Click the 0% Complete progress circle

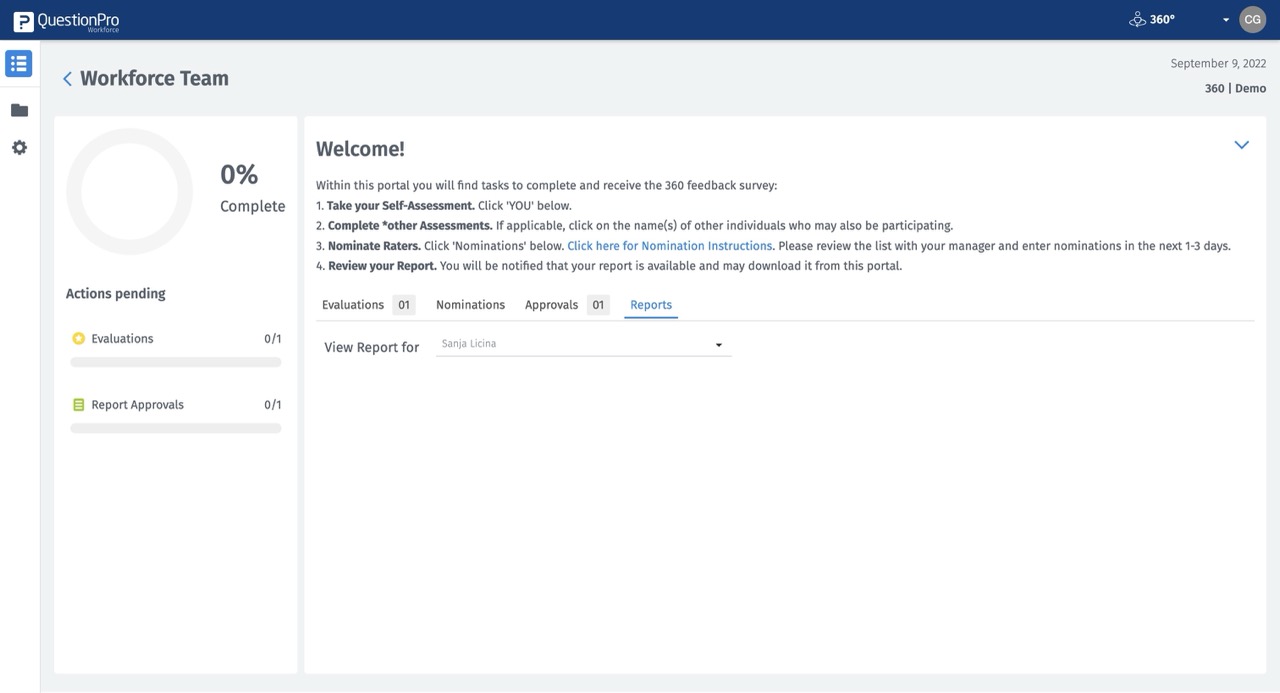(129, 190)
